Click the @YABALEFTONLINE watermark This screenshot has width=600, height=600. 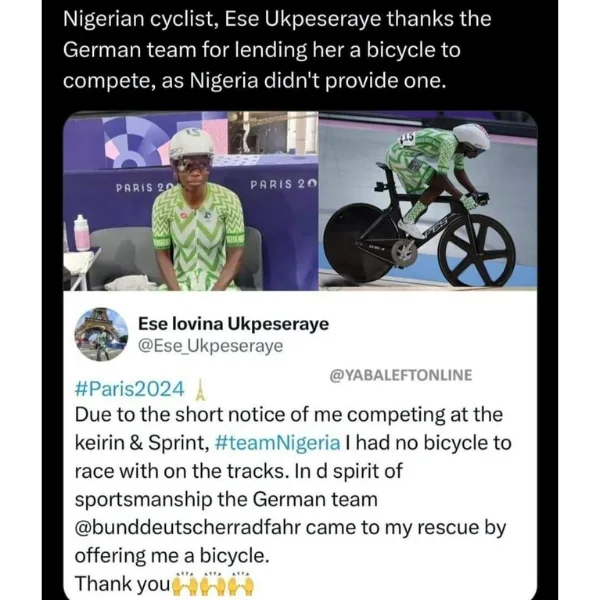400,375
